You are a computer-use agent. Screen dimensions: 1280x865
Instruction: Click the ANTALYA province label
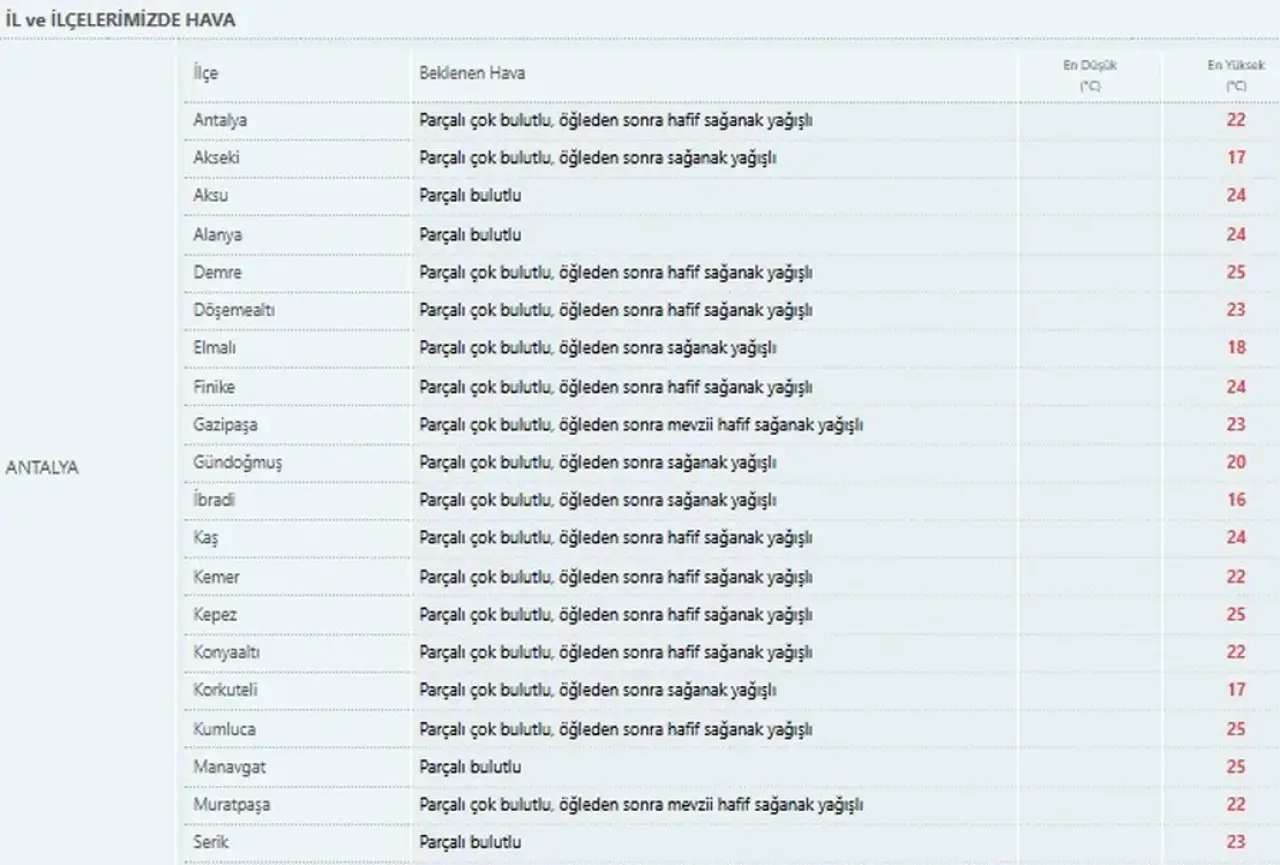[x=42, y=467]
